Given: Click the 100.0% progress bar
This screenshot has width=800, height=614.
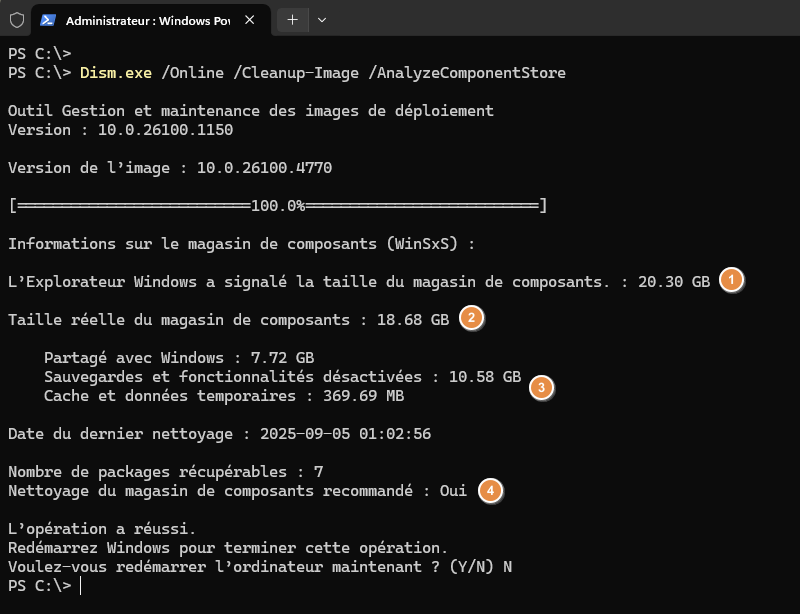Looking at the screenshot, I should tap(277, 205).
